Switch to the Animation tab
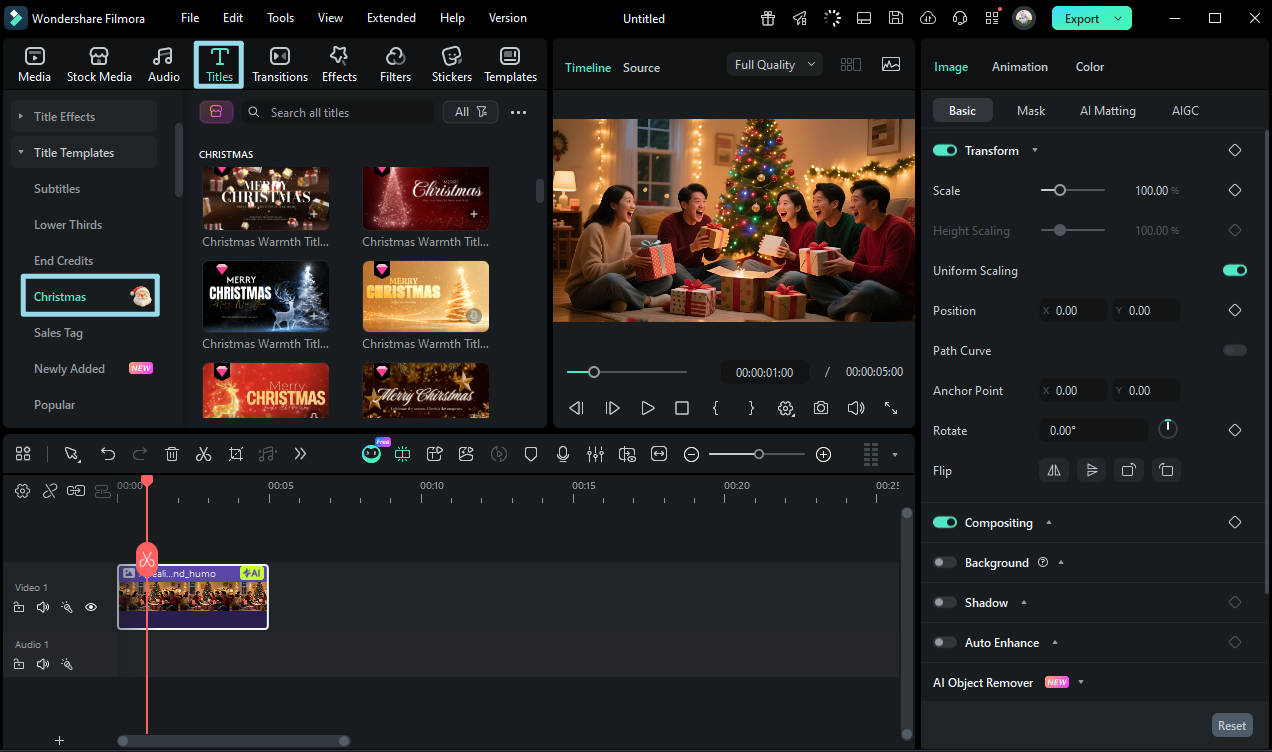The width and height of the screenshot is (1272, 752). coord(1020,67)
